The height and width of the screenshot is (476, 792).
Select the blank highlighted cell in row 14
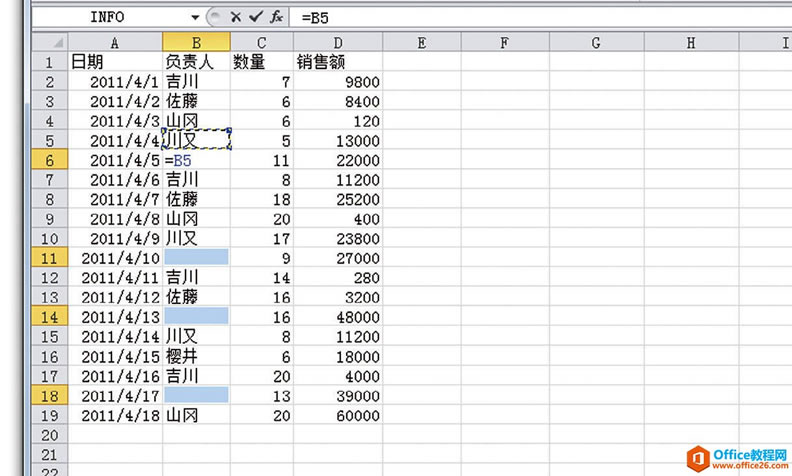196,316
